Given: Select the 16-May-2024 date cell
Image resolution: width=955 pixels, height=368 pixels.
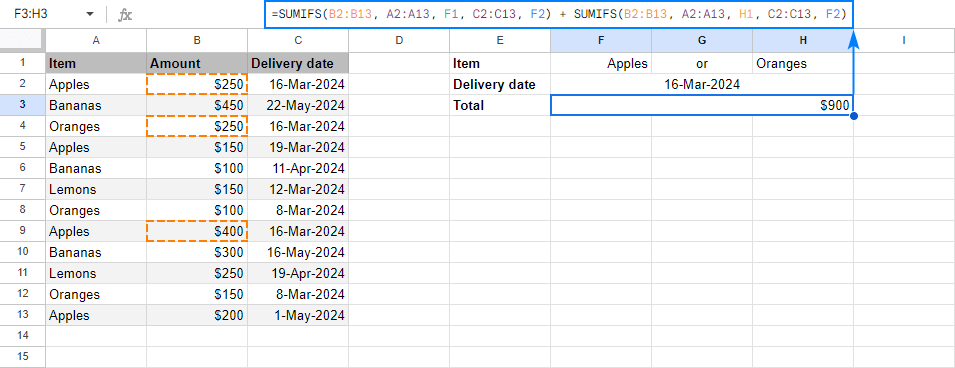Looking at the screenshot, I should click(x=298, y=252).
